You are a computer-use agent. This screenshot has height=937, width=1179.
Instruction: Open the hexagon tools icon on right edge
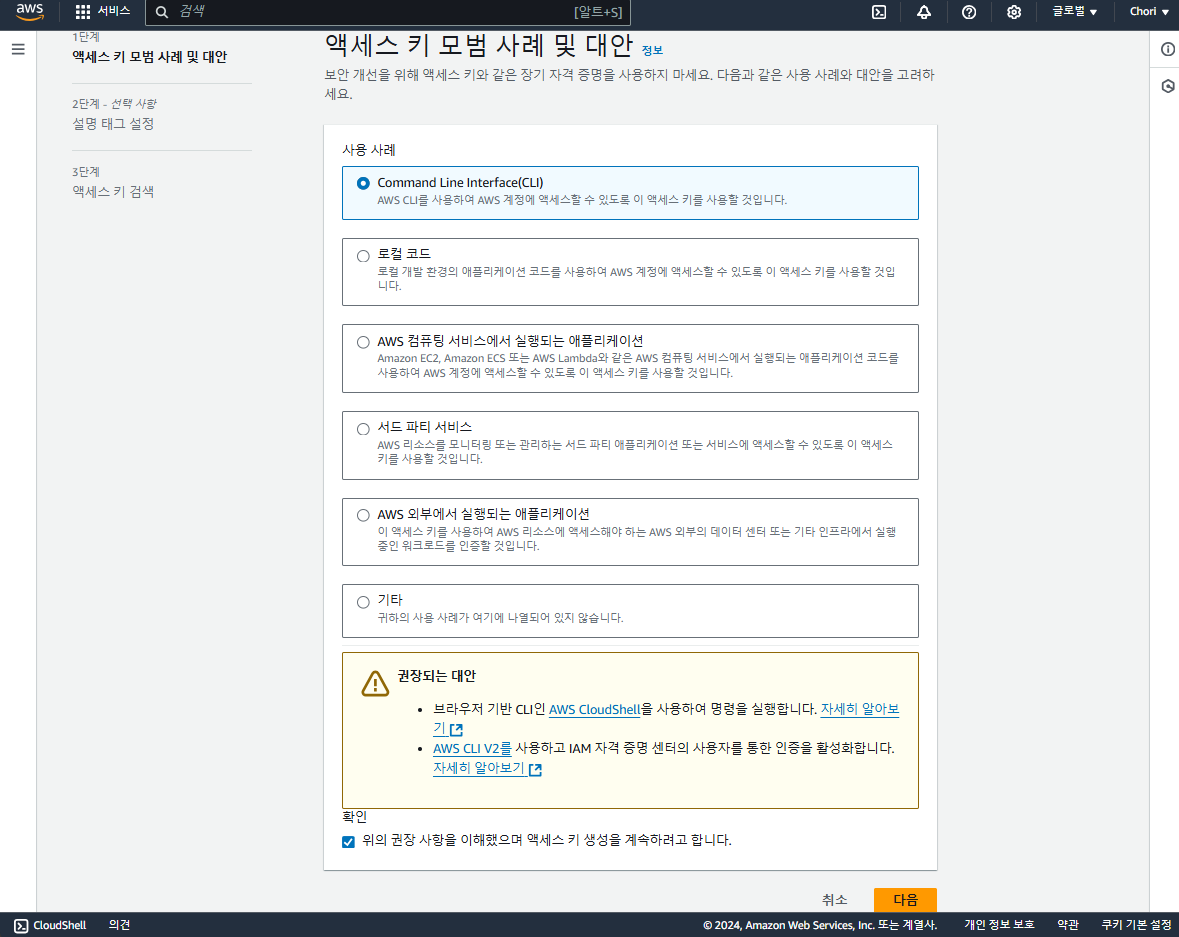point(1167,86)
